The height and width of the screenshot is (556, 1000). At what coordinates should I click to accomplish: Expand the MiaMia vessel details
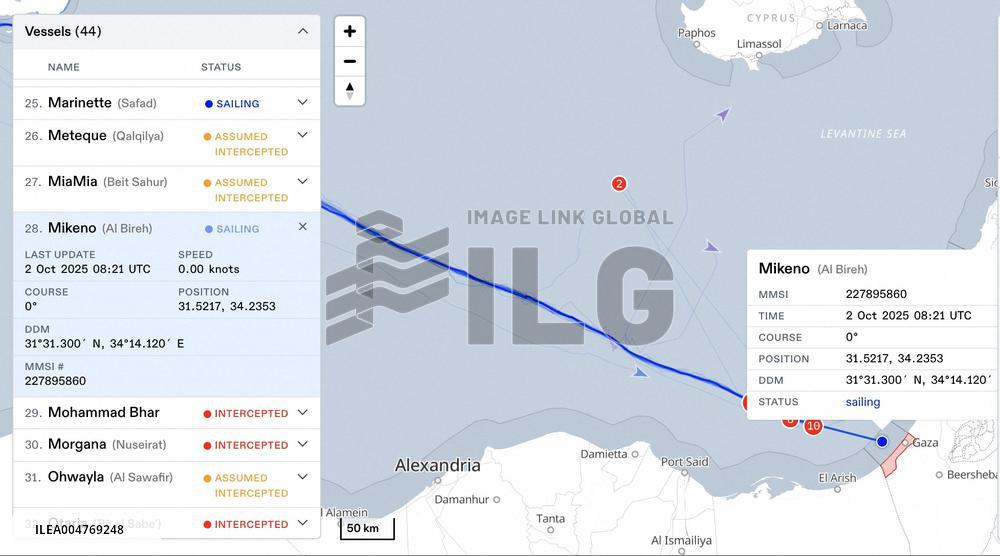pos(303,182)
